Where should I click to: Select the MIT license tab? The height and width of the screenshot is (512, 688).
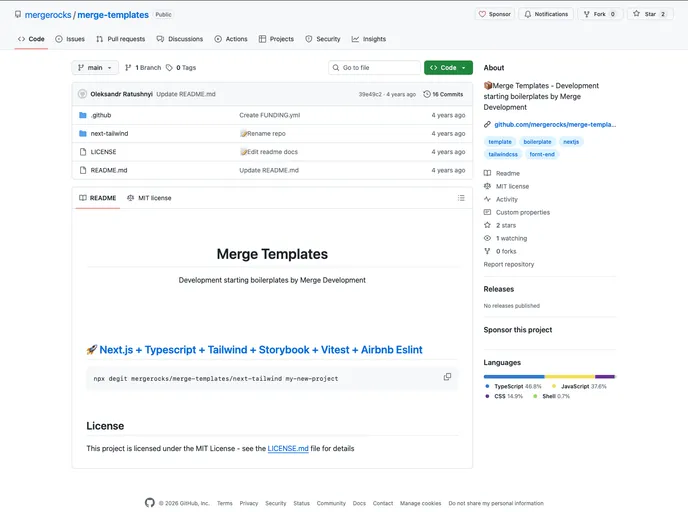tap(149, 198)
